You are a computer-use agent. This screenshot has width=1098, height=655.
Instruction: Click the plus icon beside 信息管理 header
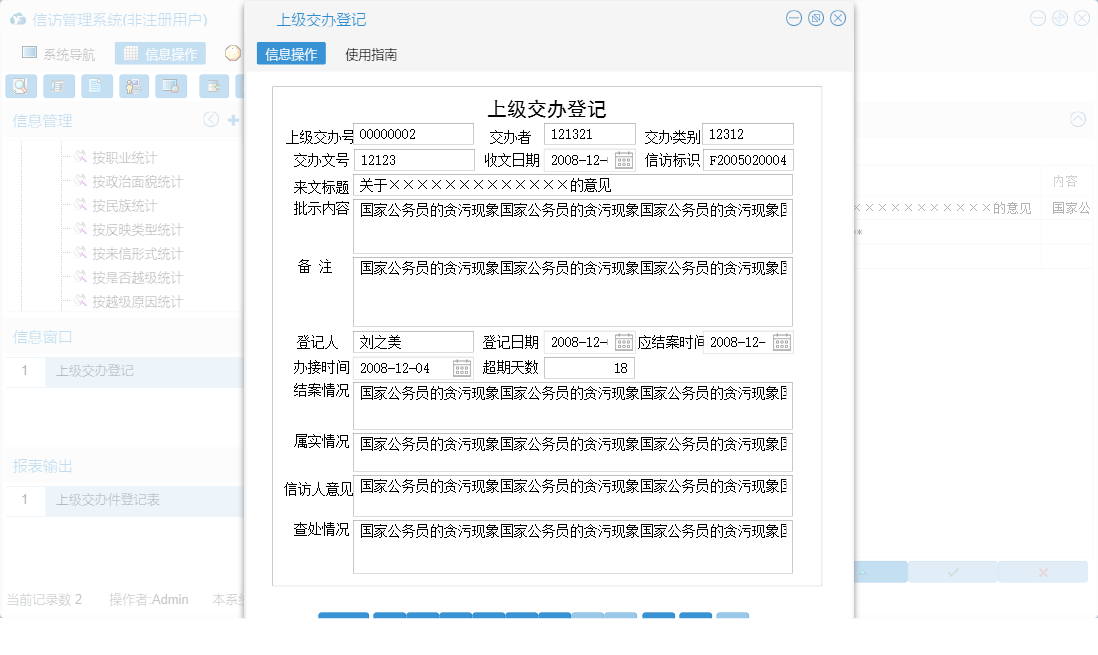pyautogui.click(x=233, y=119)
